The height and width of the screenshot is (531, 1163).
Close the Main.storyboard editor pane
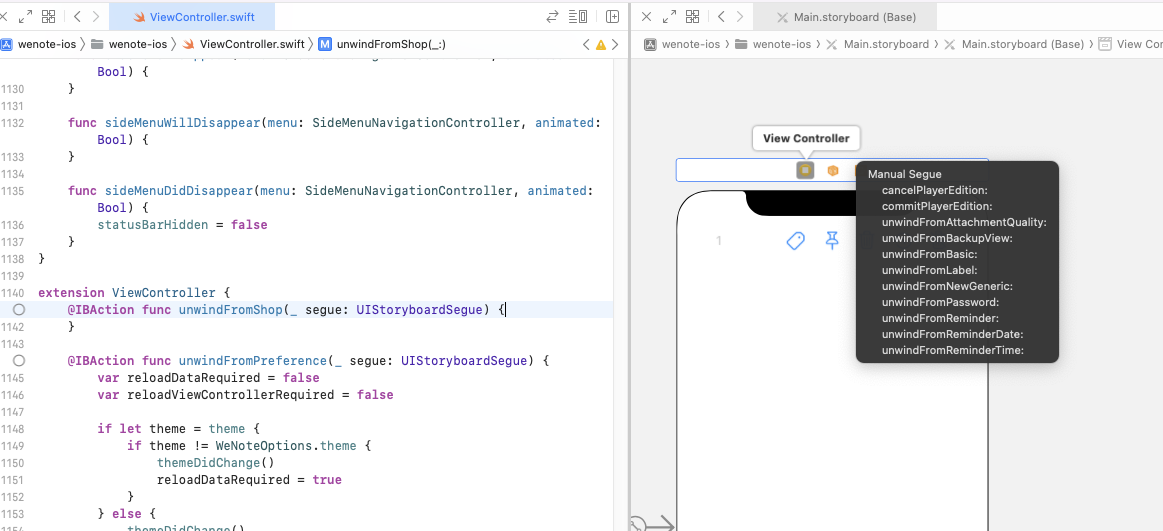646,16
